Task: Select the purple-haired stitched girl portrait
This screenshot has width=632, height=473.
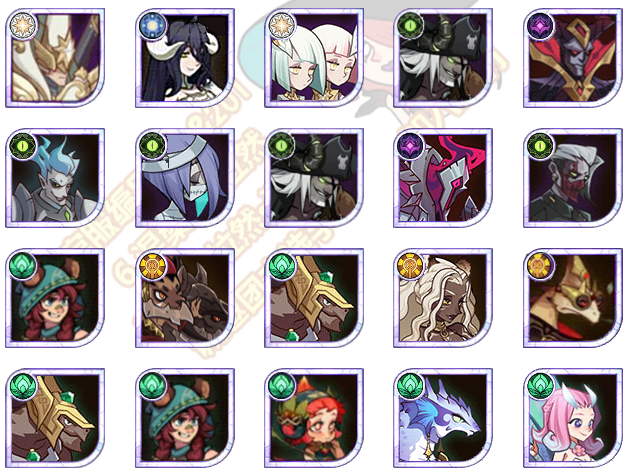Action: click(185, 178)
